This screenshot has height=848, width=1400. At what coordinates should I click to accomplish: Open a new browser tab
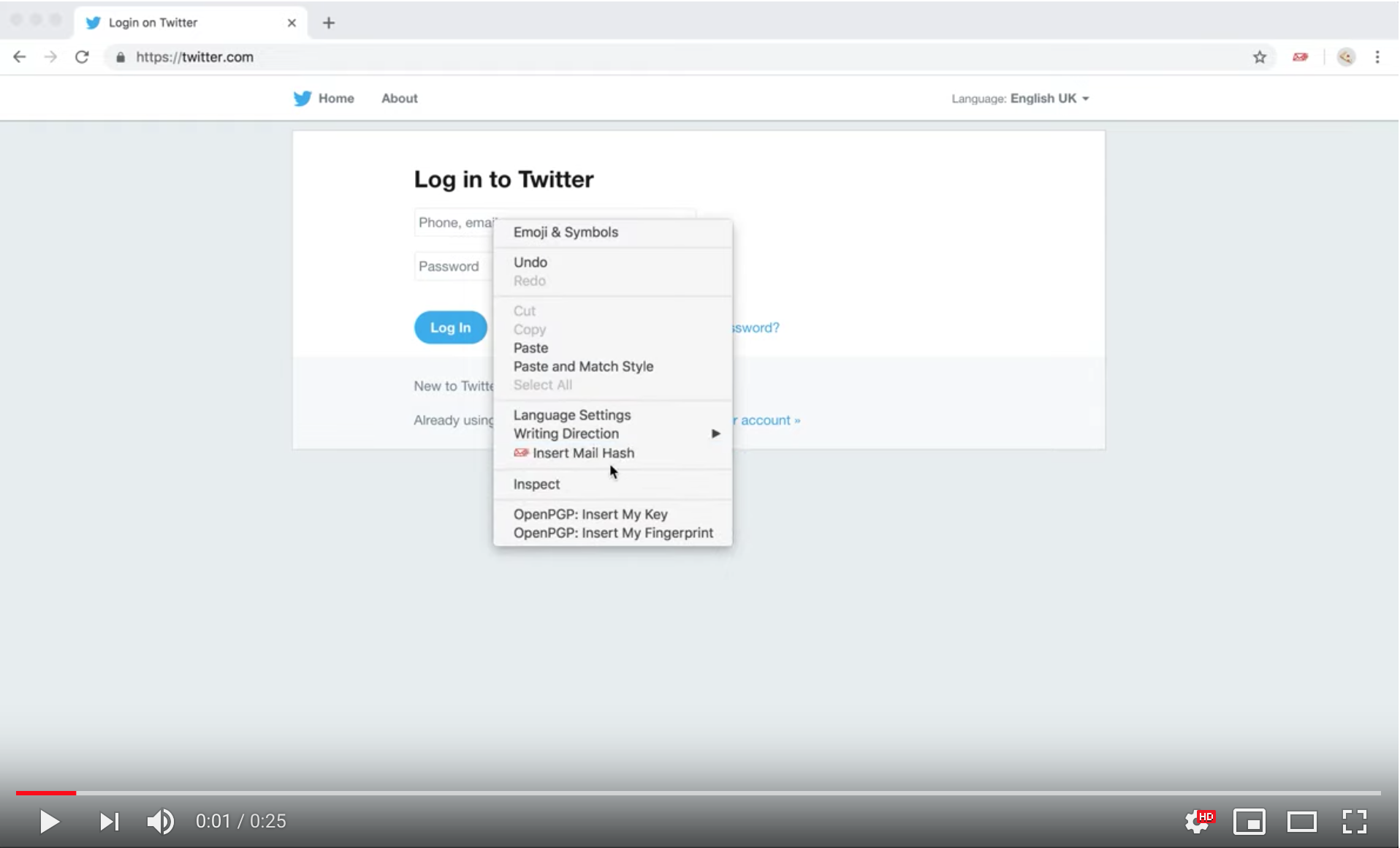click(x=329, y=23)
